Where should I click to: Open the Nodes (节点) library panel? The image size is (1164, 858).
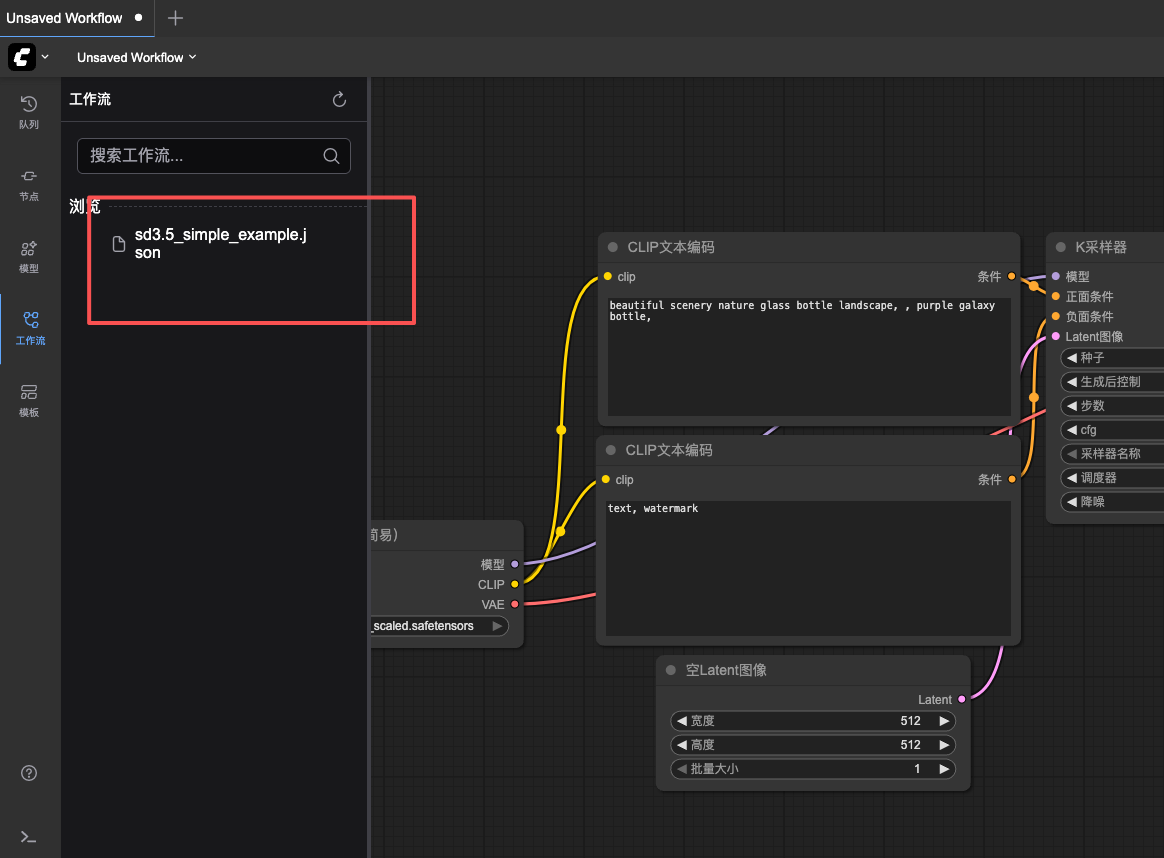(29, 183)
